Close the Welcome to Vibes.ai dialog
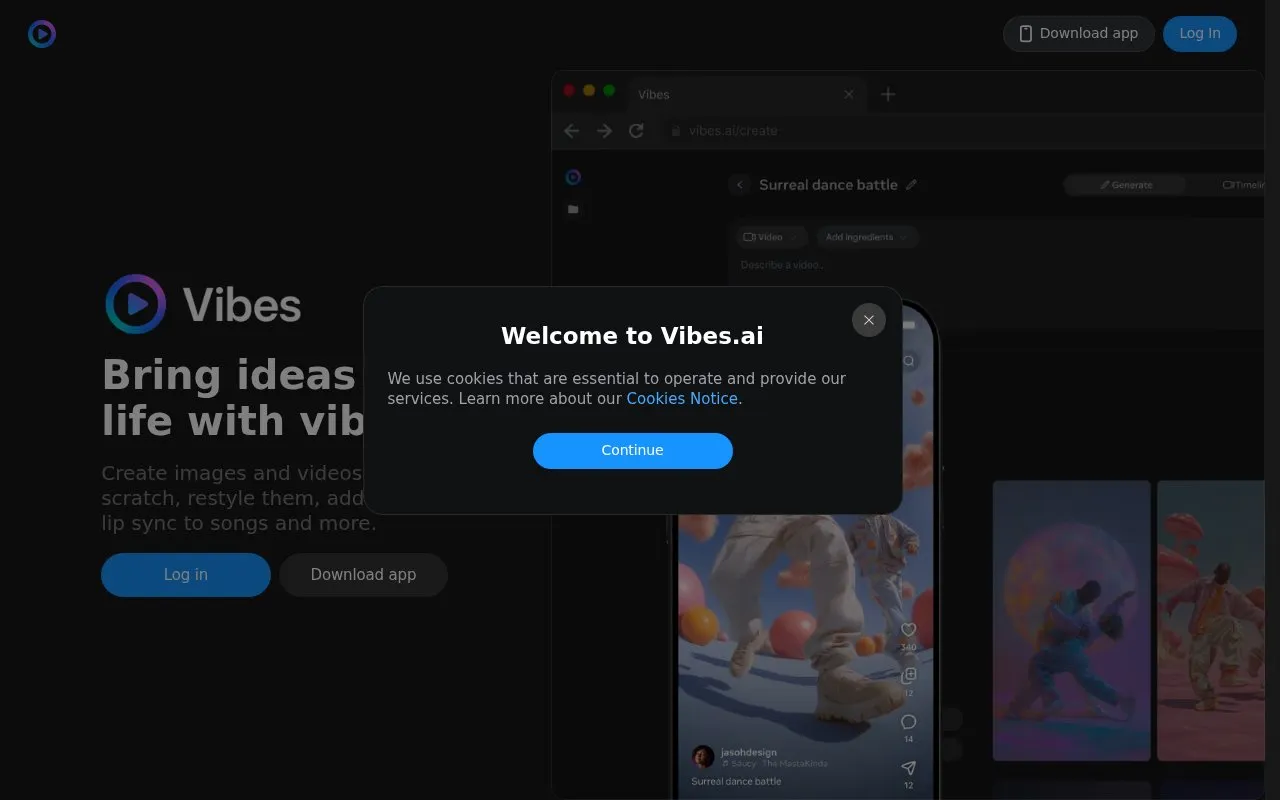The width and height of the screenshot is (1280, 800). point(869,320)
